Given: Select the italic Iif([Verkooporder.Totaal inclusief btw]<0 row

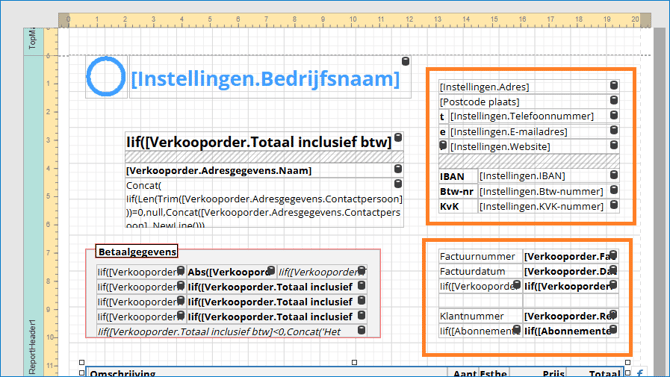Looking at the screenshot, I should (x=232, y=331).
